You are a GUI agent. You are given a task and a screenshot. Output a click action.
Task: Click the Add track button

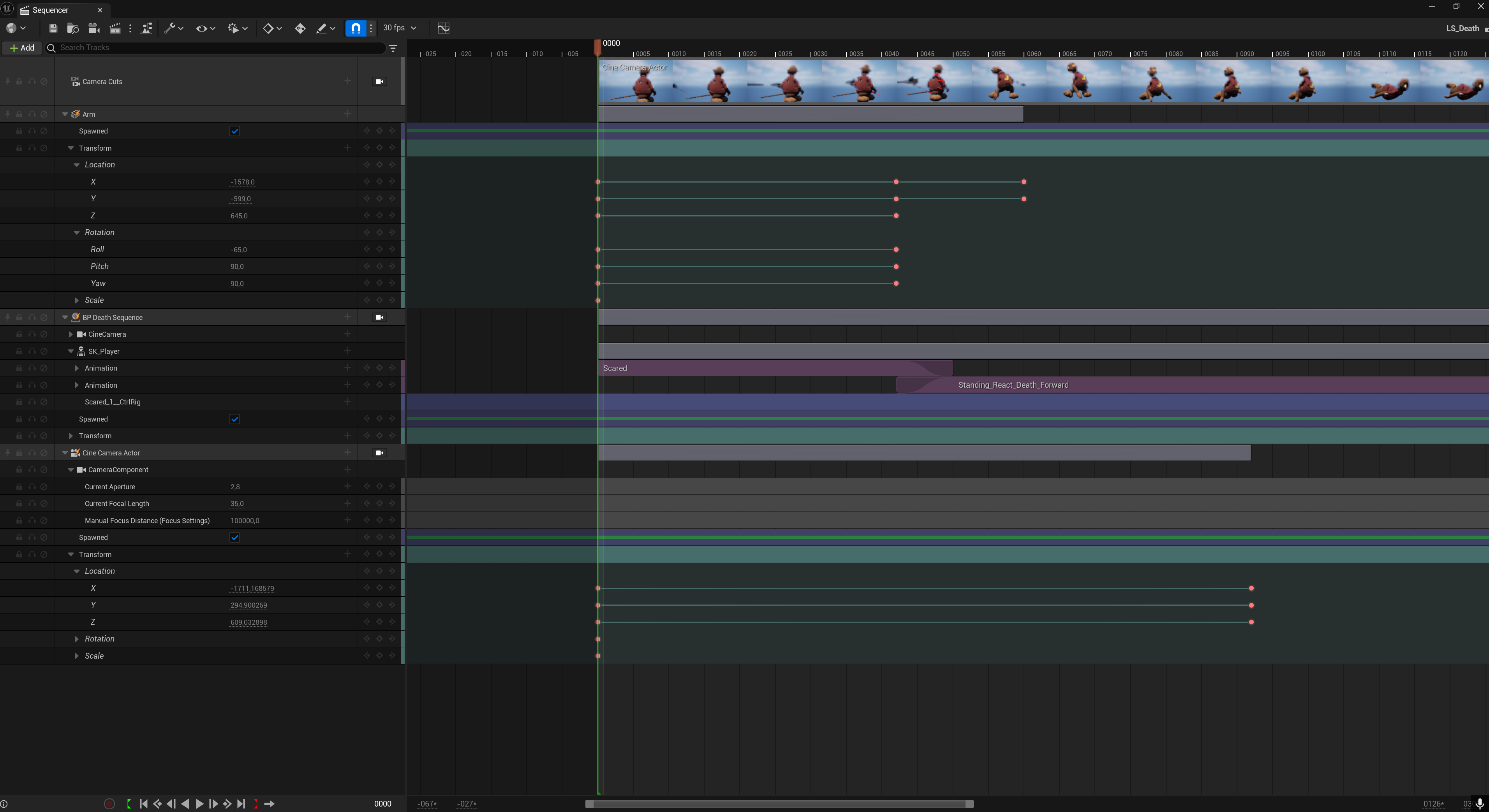22,48
